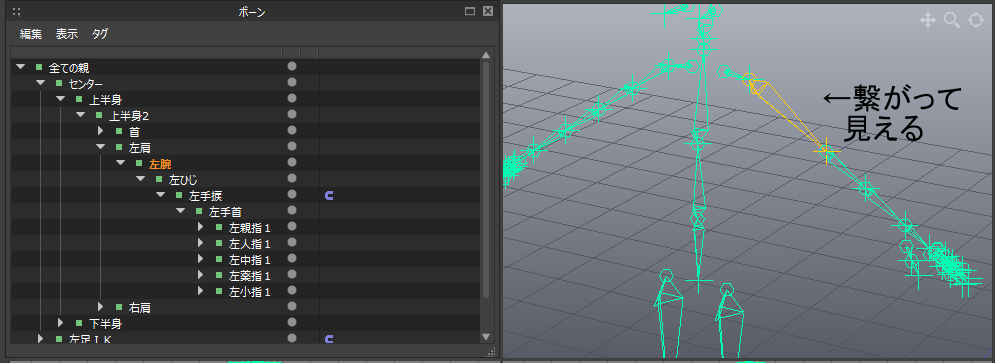Toggle the visibility dot for 右肩
The image size is (995, 363).
(x=292, y=307)
